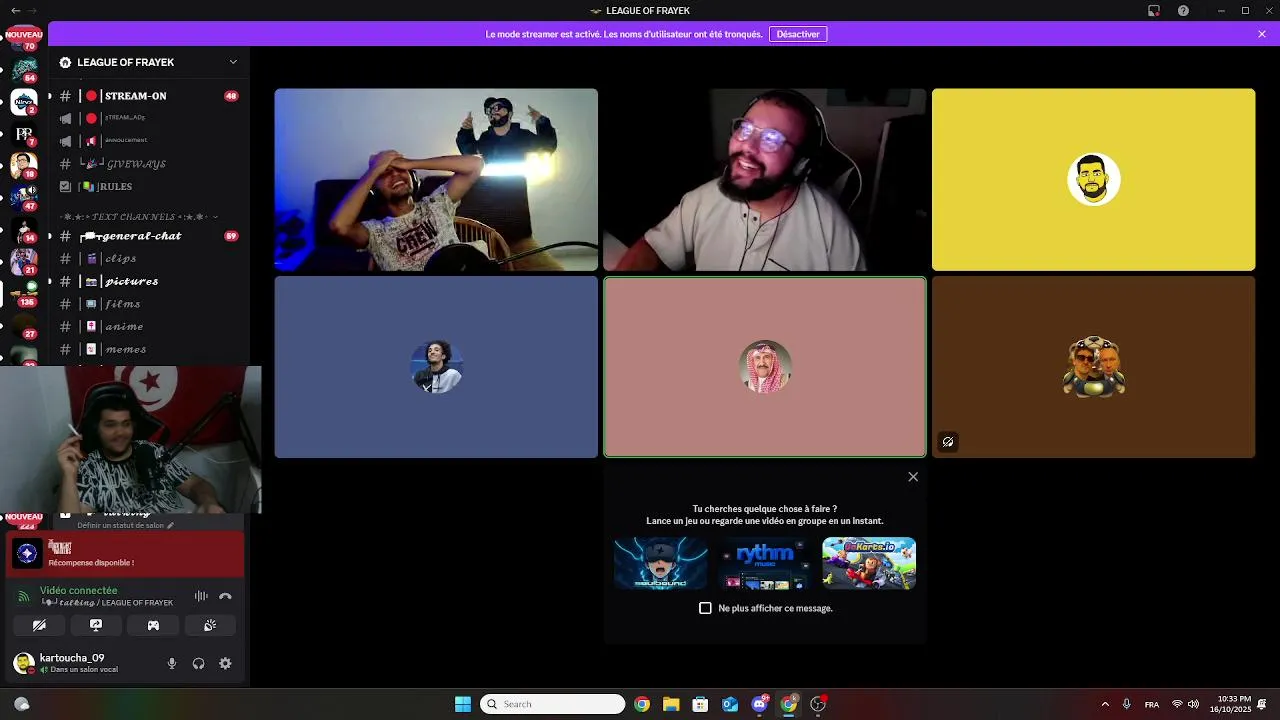Deafen with the headphones icon

point(198,663)
